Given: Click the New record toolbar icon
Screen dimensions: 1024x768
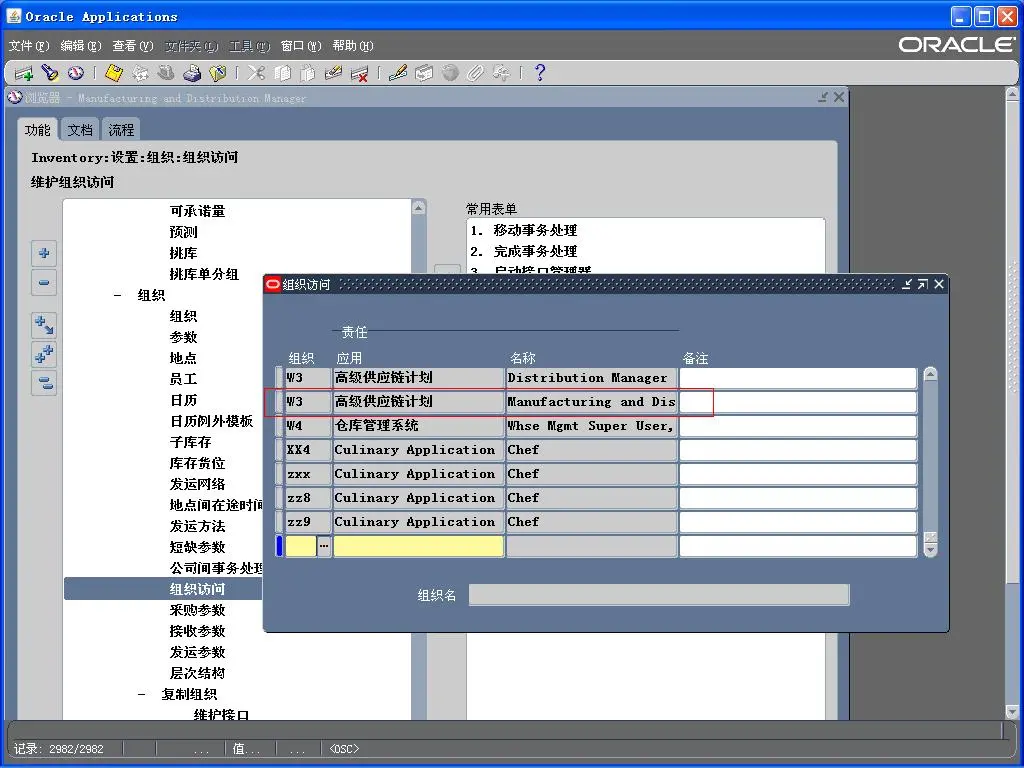Looking at the screenshot, I should point(24,73).
